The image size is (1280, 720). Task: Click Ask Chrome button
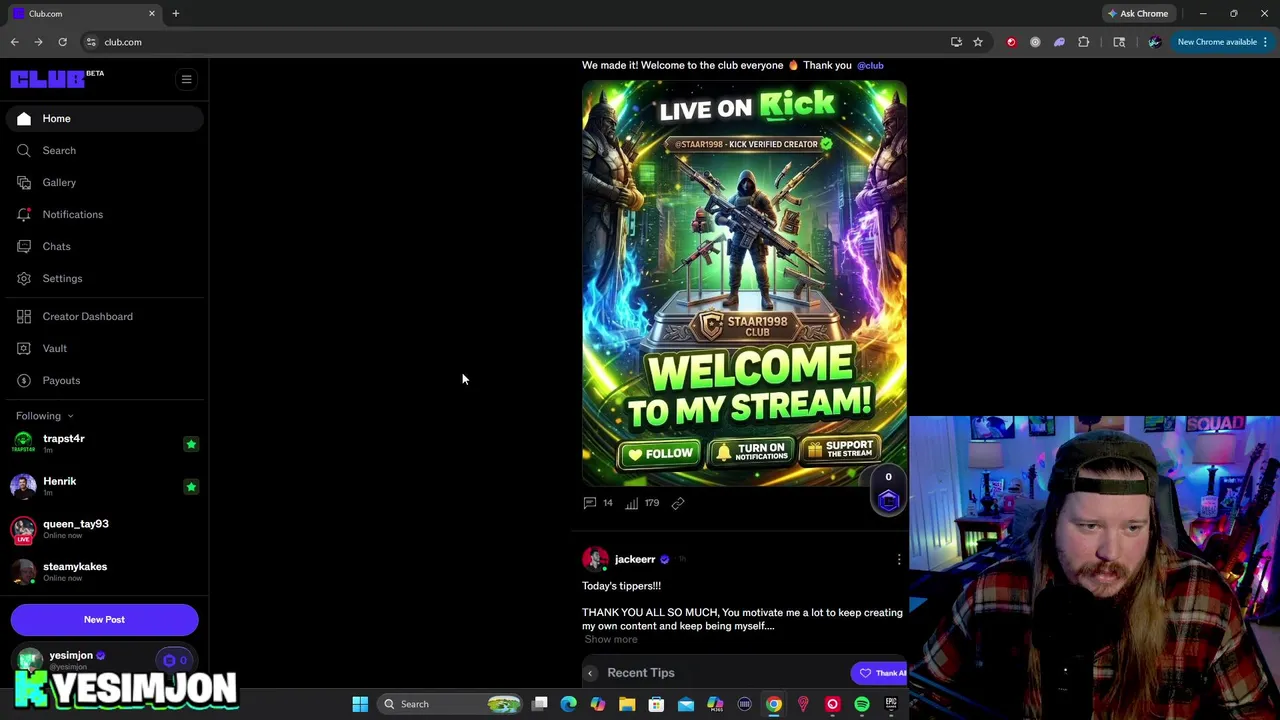(x=1138, y=13)
